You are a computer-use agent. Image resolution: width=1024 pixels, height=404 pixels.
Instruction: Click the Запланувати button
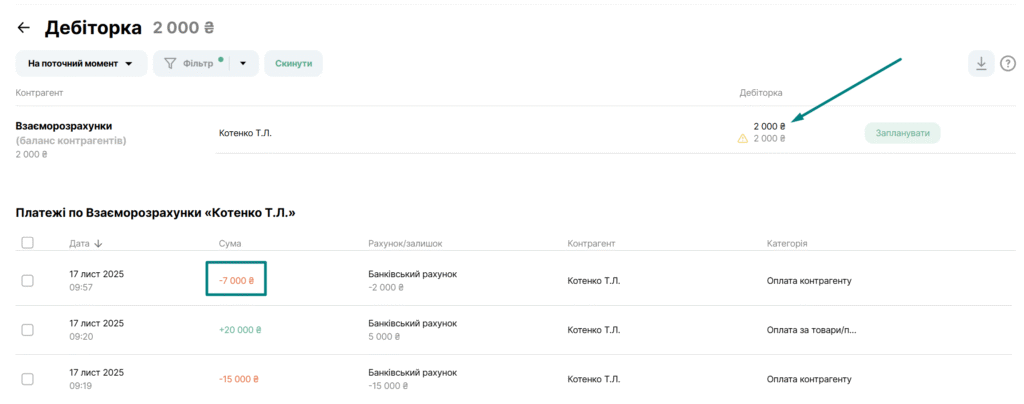(x=902, y=133)
